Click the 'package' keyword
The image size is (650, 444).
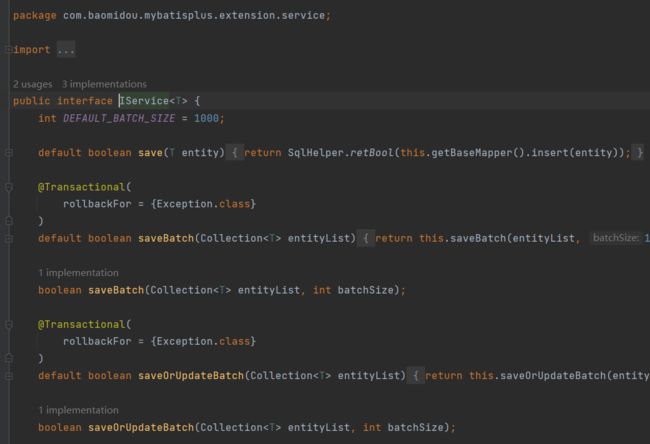[34, 16]
